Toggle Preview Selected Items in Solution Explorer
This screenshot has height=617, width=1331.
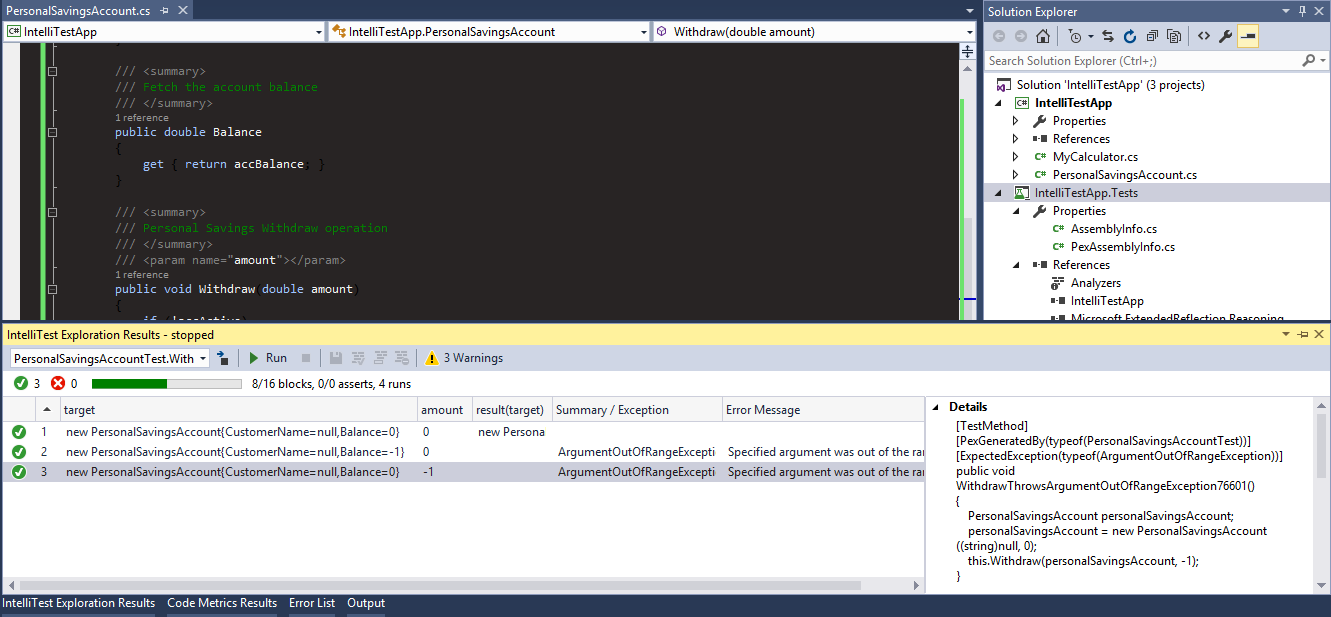pos(1248,36)
